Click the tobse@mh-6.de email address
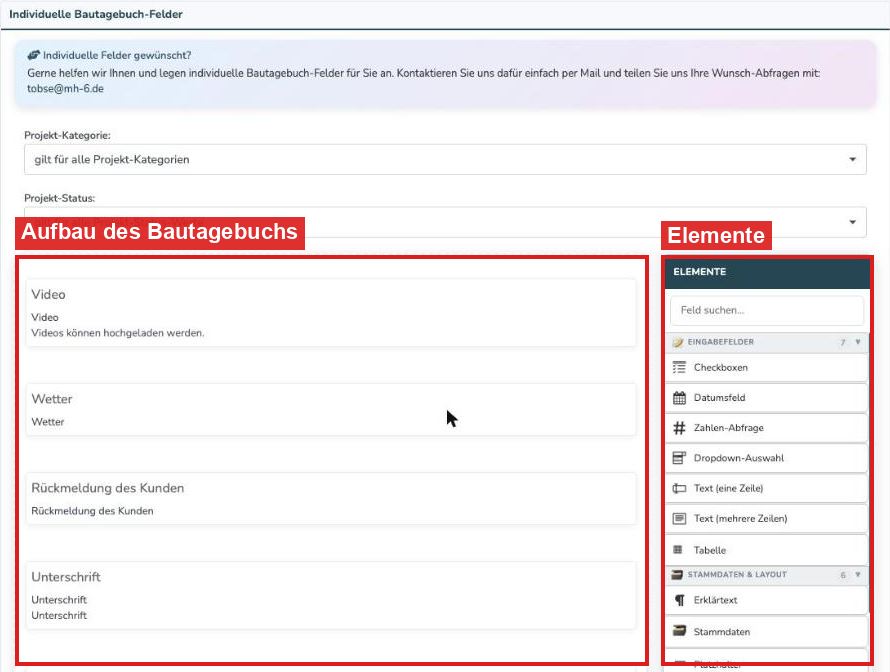The image size is (890, 672). [x=65, y=89]
